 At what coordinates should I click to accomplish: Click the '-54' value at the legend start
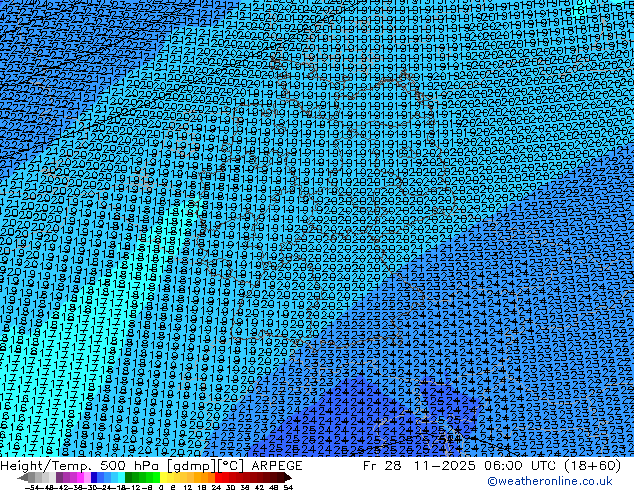pos(32,487)
